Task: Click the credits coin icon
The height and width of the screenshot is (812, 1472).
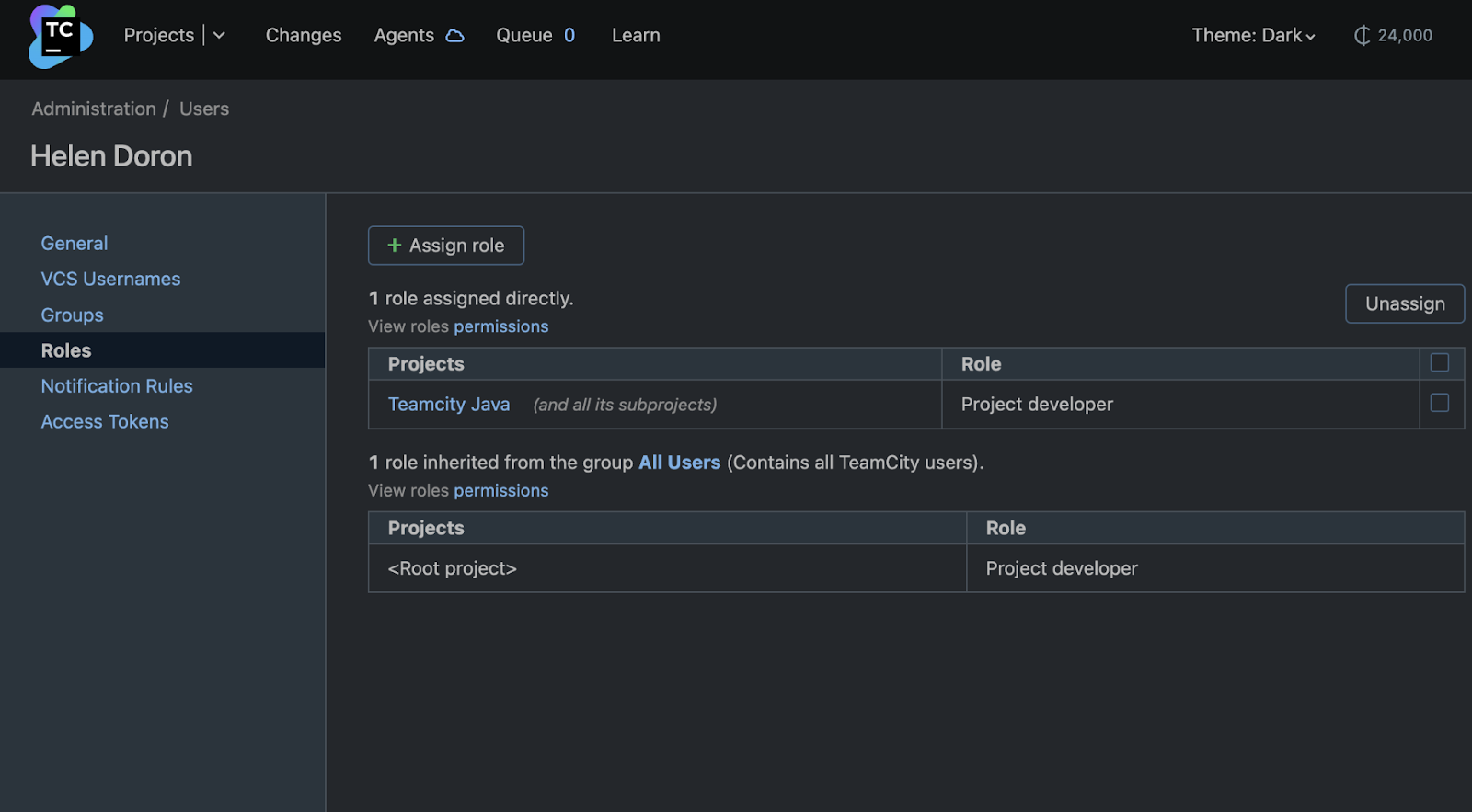Action: click(1362, 36)
